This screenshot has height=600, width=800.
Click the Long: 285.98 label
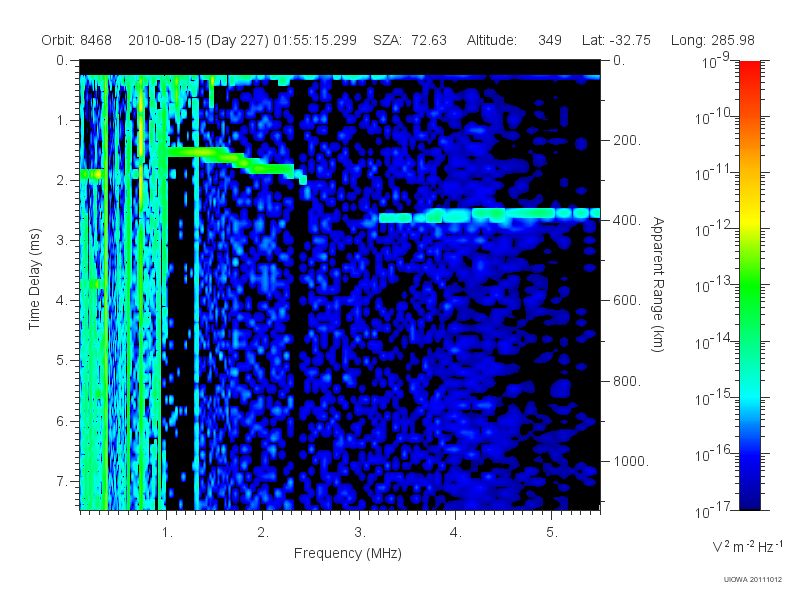pos(712,40)
